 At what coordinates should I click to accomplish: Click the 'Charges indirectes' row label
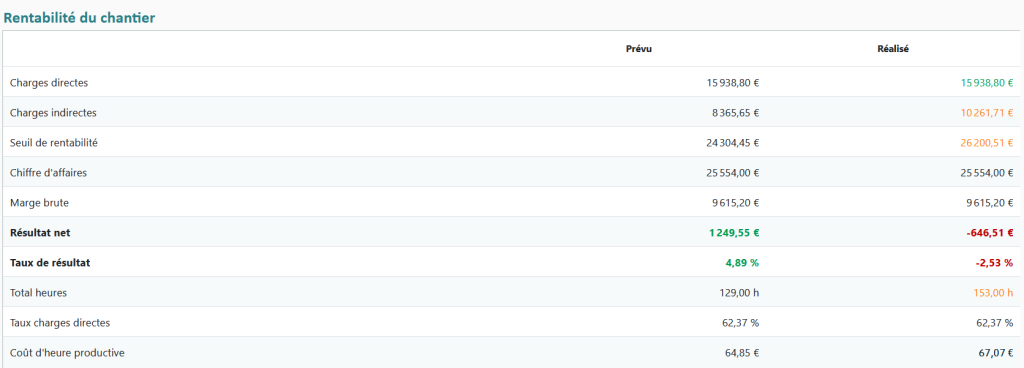tap(54, 113)
